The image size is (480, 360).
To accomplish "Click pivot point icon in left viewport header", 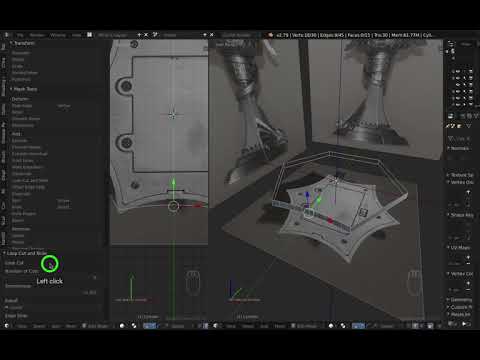I will point(134,326).
